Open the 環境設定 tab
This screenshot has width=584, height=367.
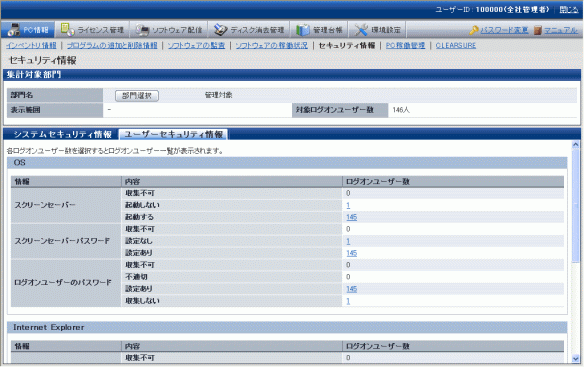pos(377,29)
